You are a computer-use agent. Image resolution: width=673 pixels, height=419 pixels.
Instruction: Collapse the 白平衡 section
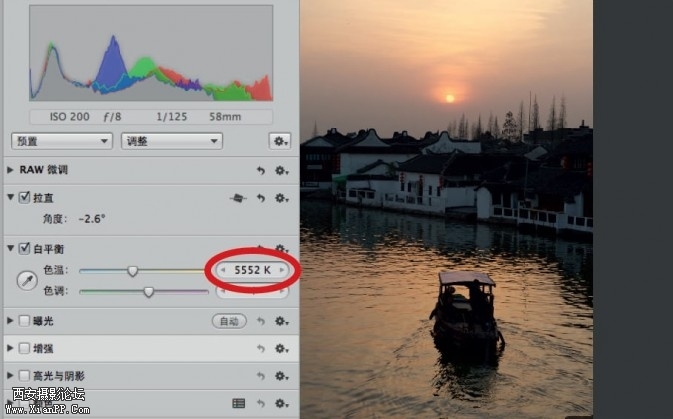pos(11,247)
